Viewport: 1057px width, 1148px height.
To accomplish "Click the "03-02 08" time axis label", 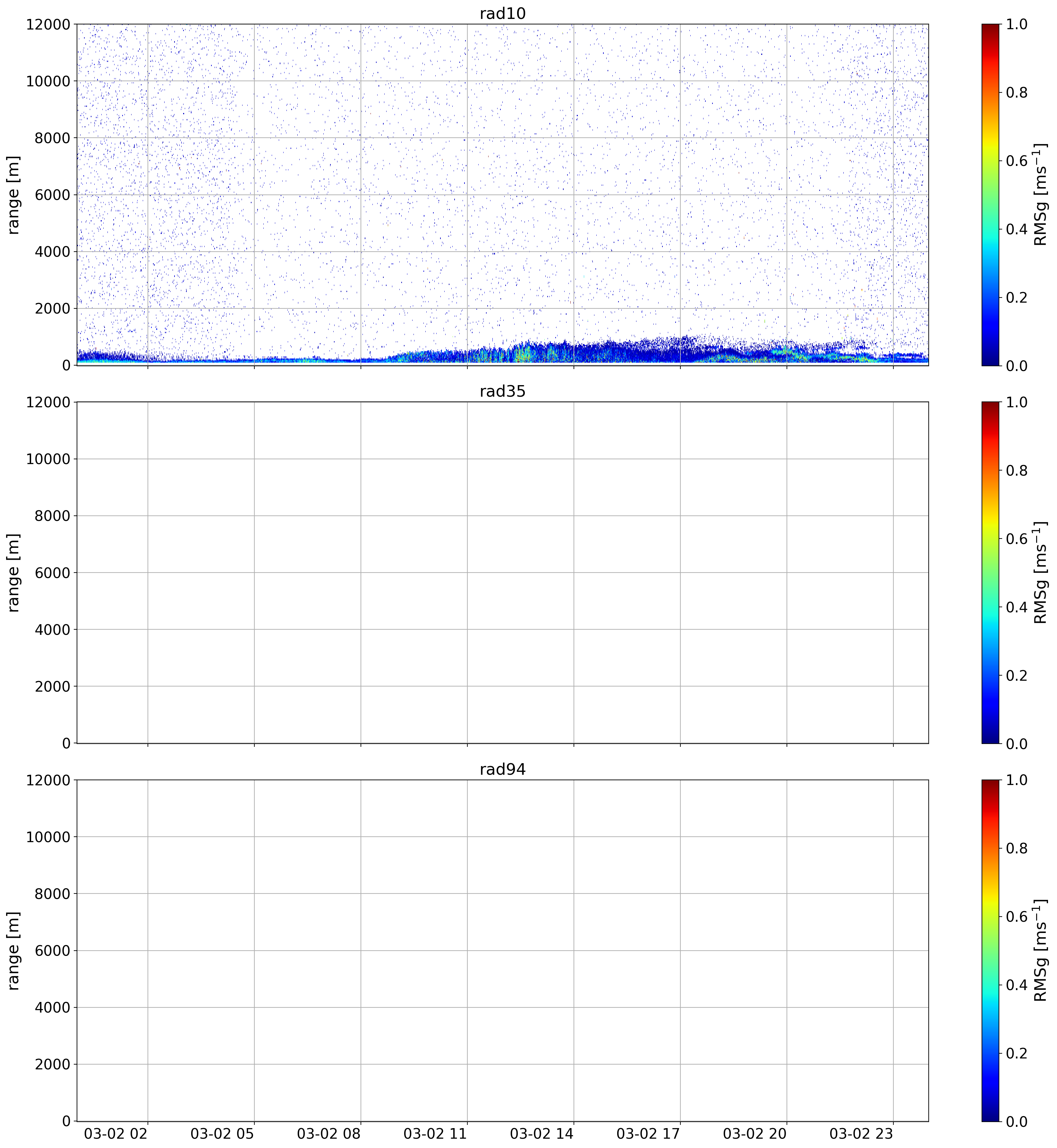I will click(329, 1134).
